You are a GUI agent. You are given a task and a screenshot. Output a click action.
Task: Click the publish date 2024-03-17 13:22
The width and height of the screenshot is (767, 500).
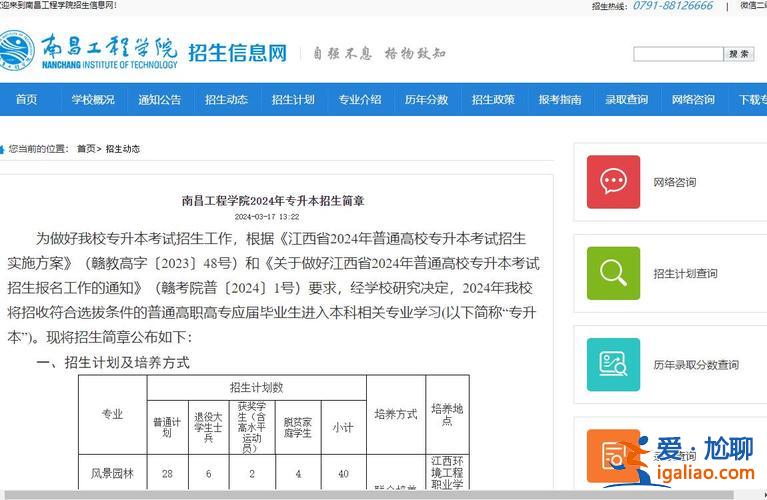pos(267,217)
